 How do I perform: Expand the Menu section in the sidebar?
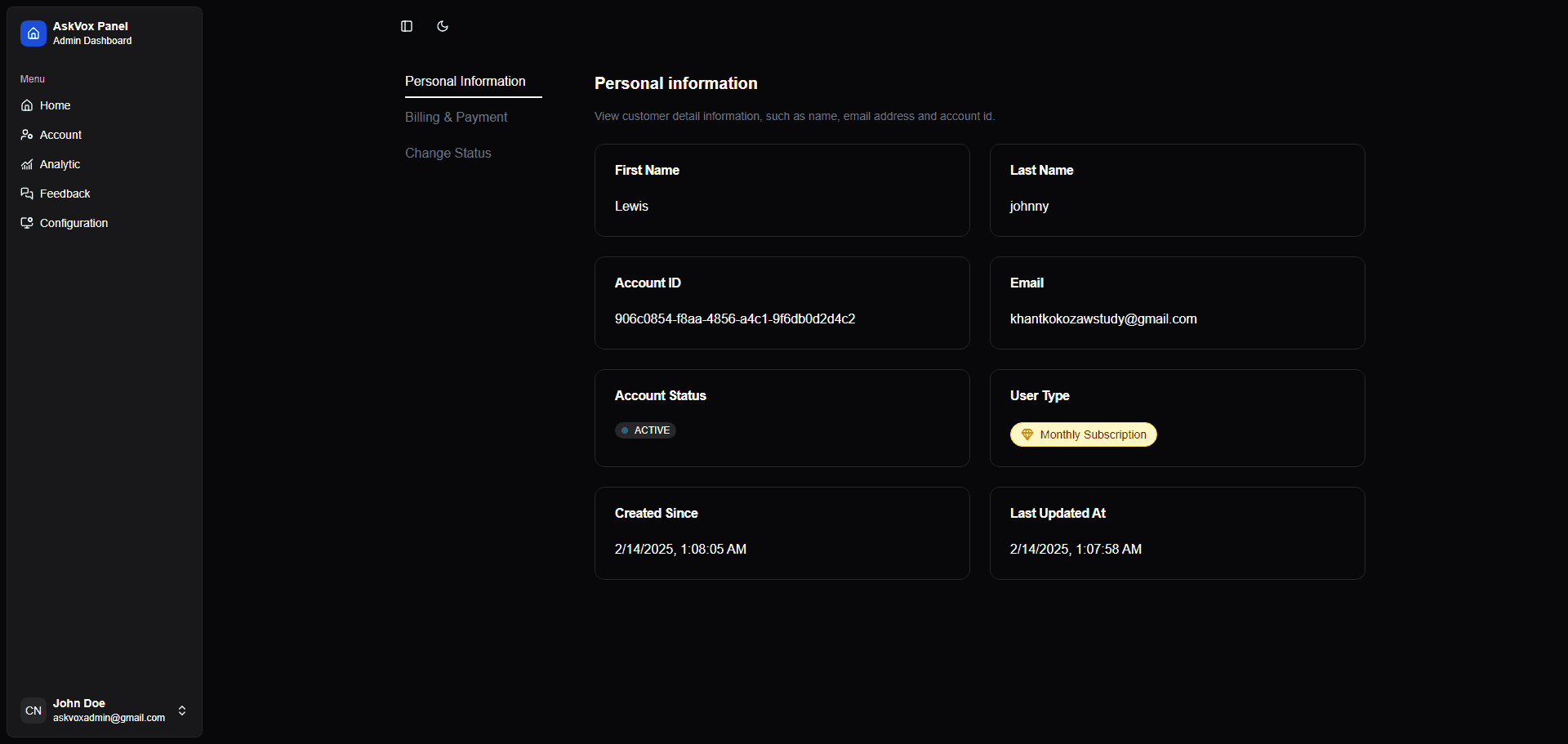(x=32, y=79)
